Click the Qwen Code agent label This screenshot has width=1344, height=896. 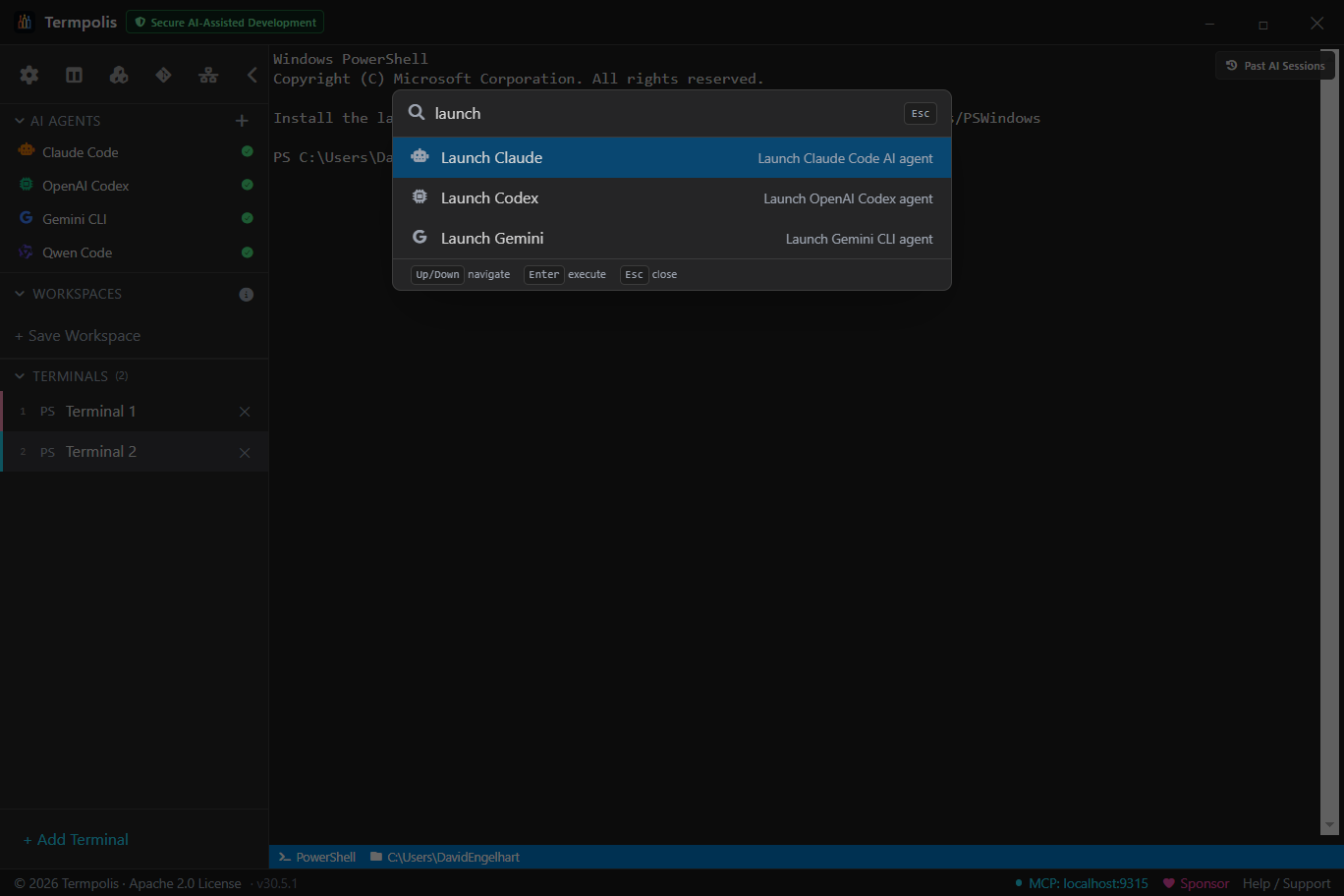pos(78,252)
